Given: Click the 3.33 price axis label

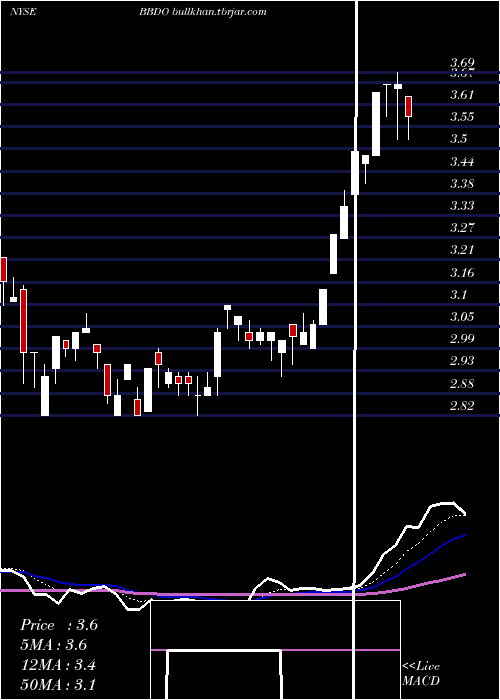Looking at the screenshot, I should [462, 206].
